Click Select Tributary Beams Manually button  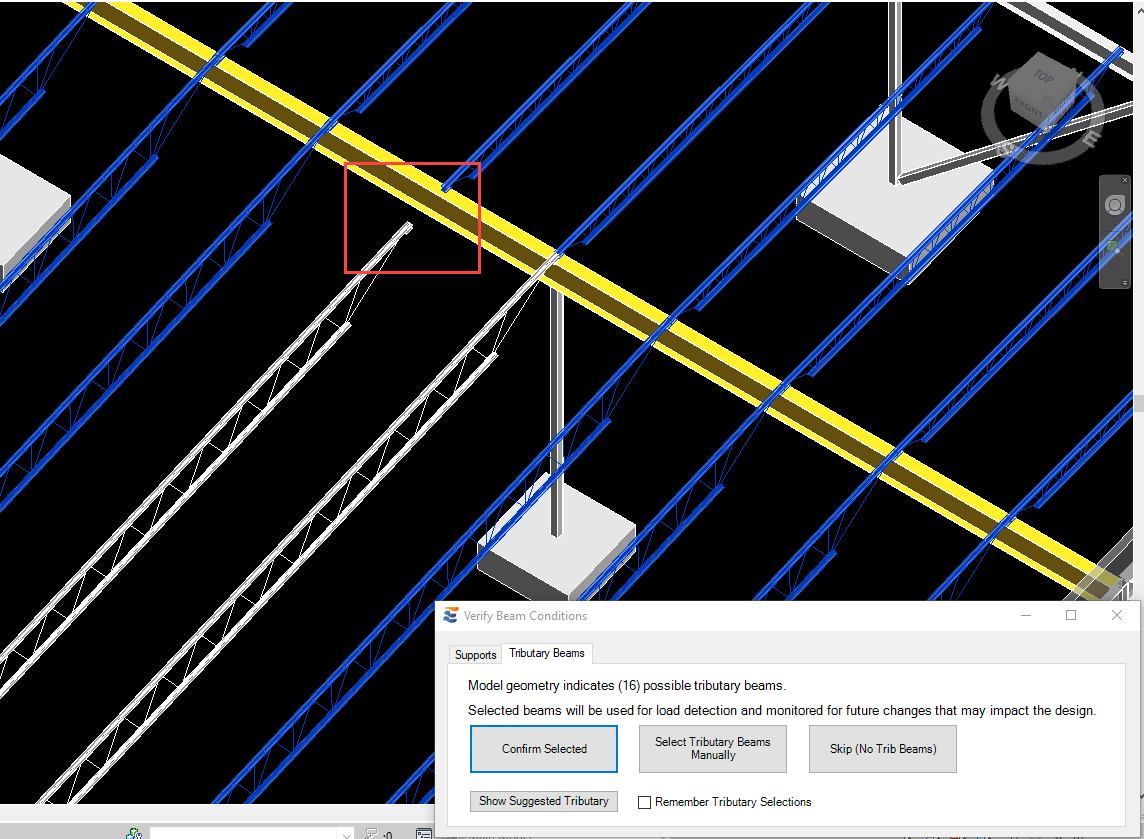point(713,749)
